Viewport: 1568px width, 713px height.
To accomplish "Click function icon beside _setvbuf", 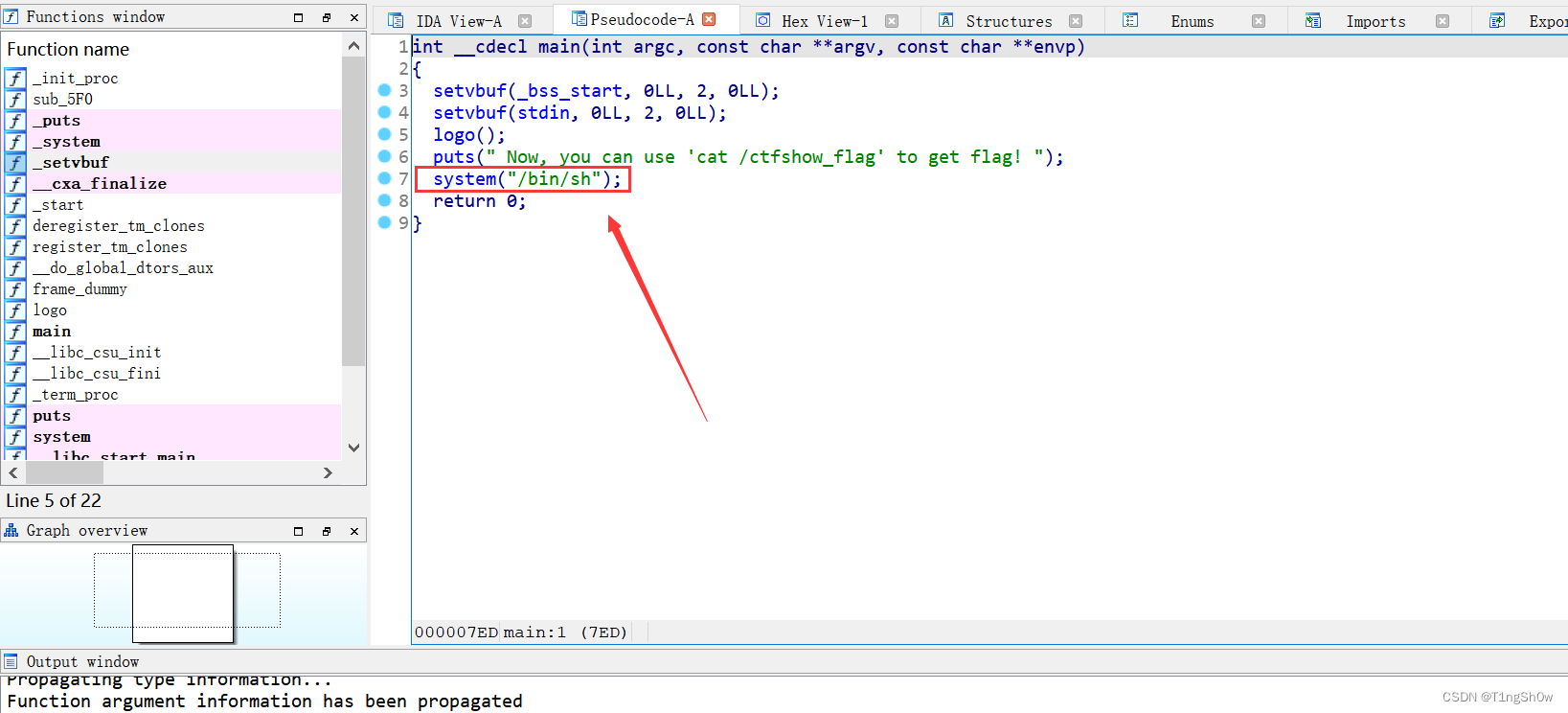I will tap(15, 163).
